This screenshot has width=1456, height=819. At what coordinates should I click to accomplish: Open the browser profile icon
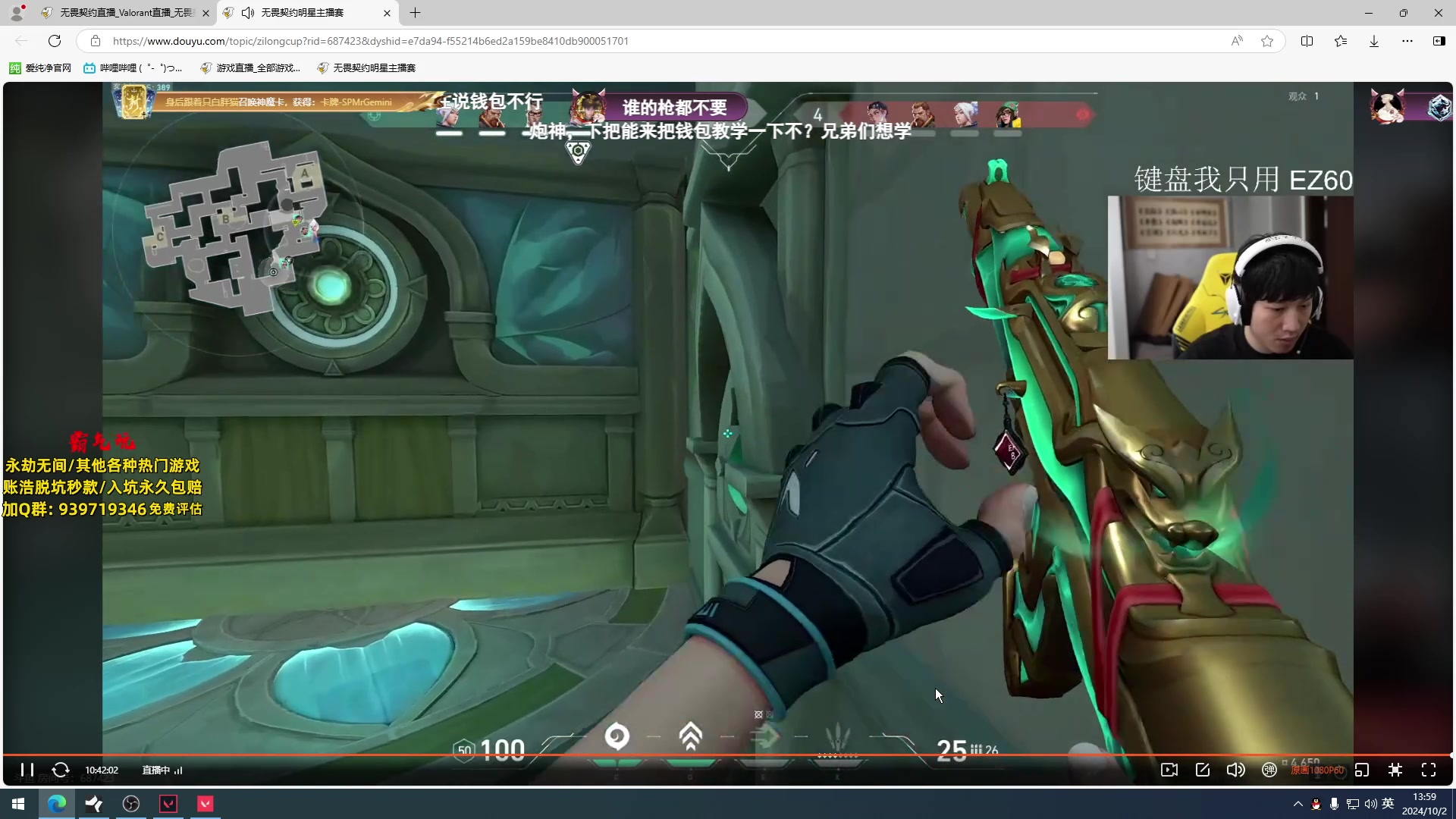tap(17, 13)
